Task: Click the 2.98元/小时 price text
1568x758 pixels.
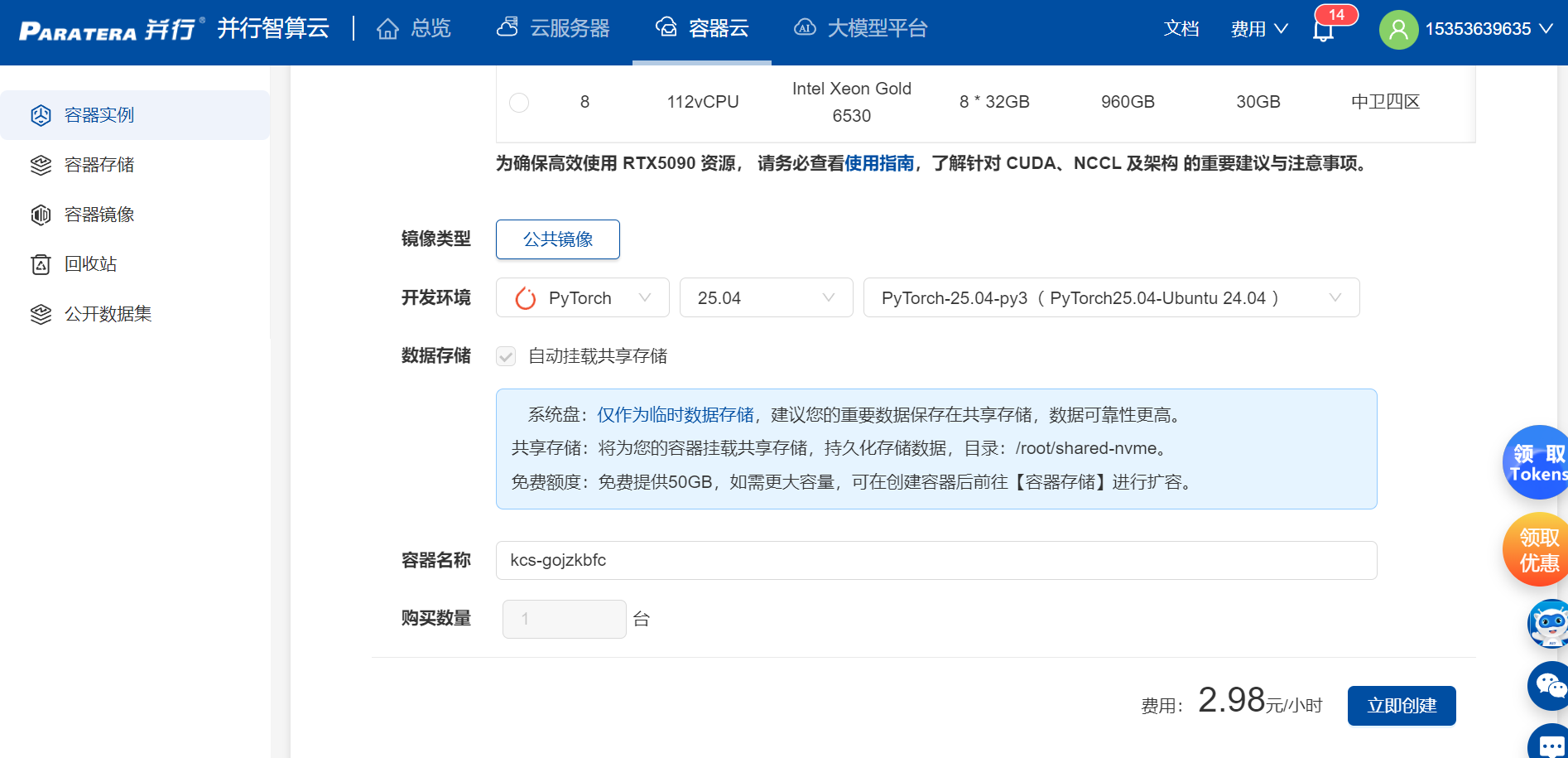Action: [1260, 701]
